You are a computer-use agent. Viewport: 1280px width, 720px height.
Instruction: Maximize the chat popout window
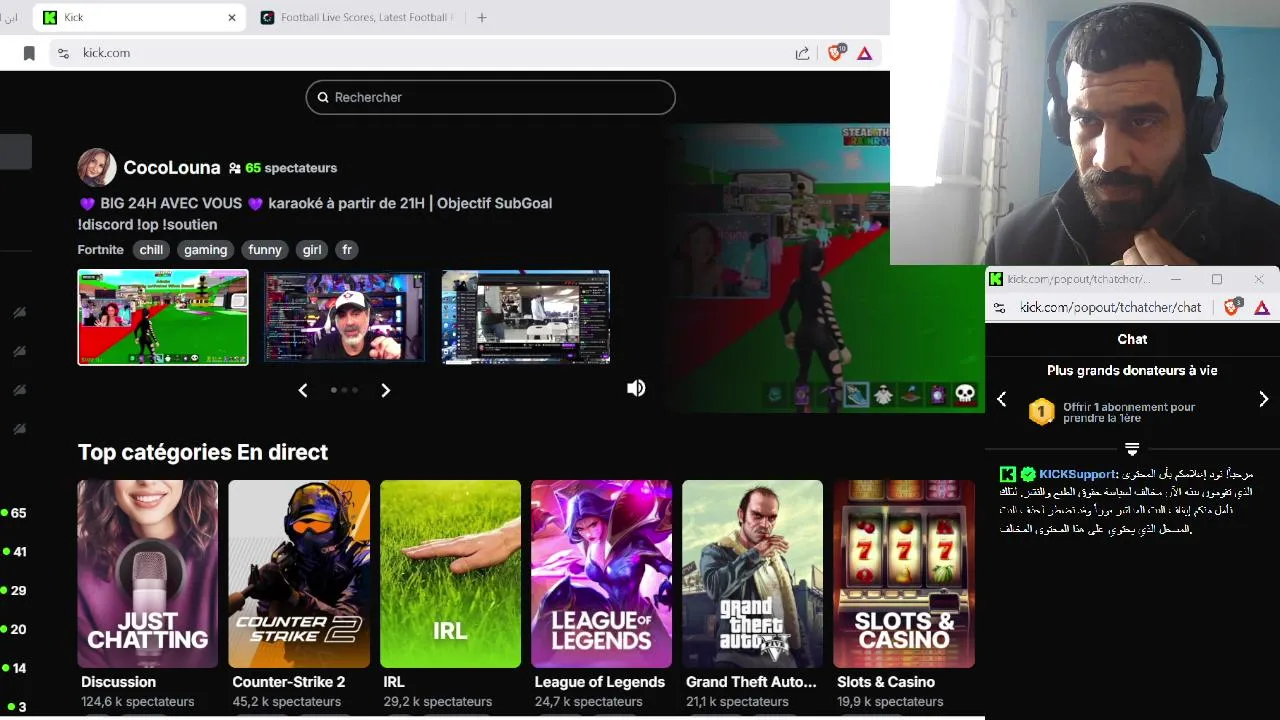[x=1217, y=279]
